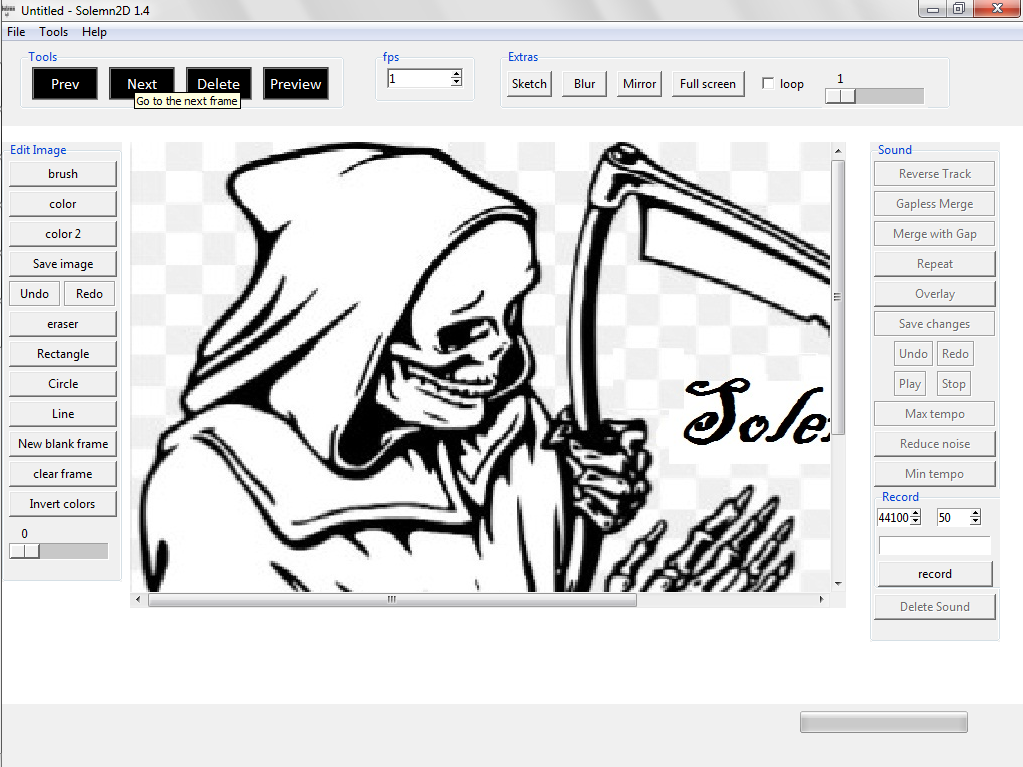Screen dimensions: 1023x767
Task: Click Delete Sound
Action: pyautogui.click(x=934, y=607)
